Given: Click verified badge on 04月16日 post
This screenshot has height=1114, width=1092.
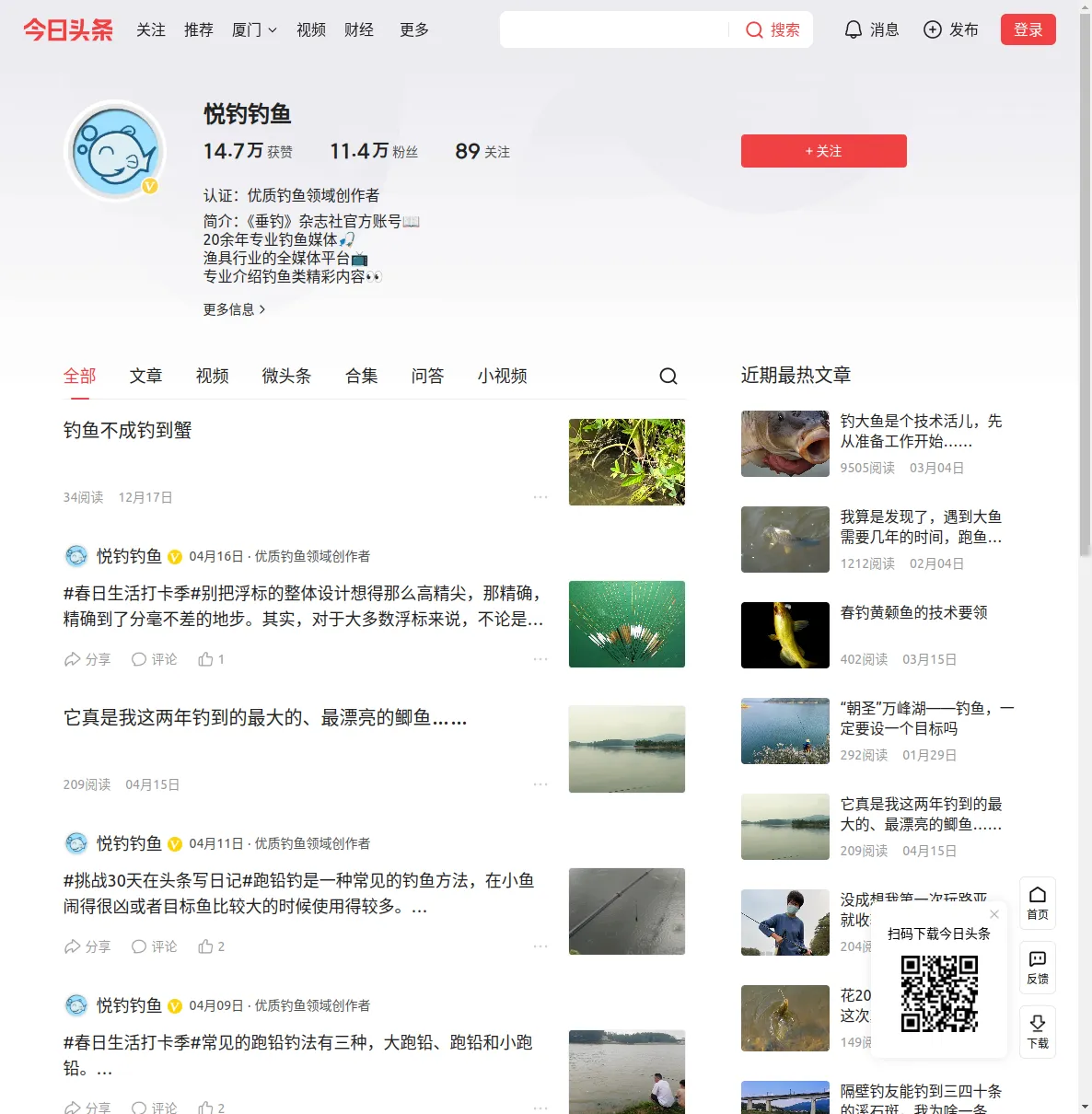Looking at the screenshot, I should point(175,557).
